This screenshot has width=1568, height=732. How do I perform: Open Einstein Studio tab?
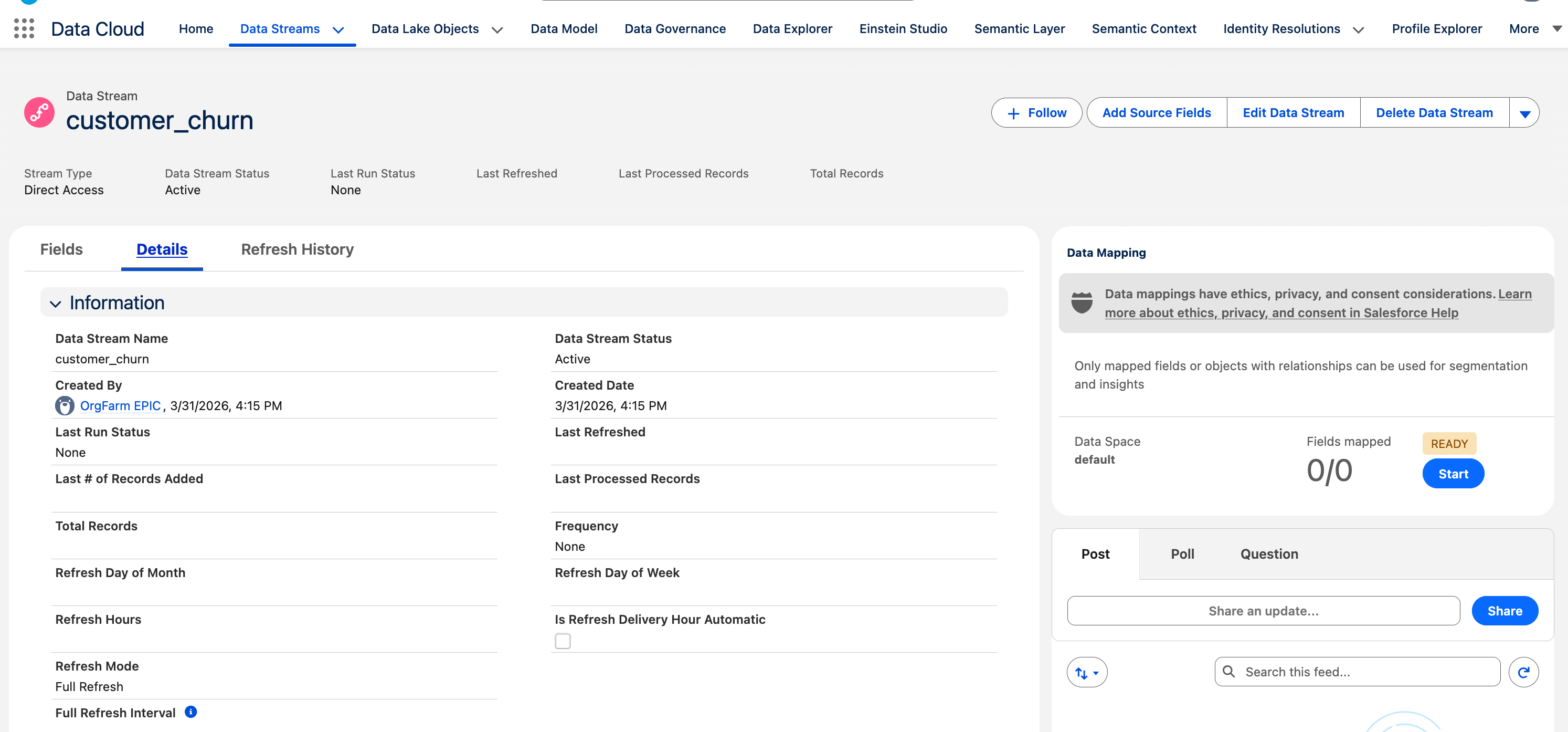pyautogui.click(x=903, y=29)
